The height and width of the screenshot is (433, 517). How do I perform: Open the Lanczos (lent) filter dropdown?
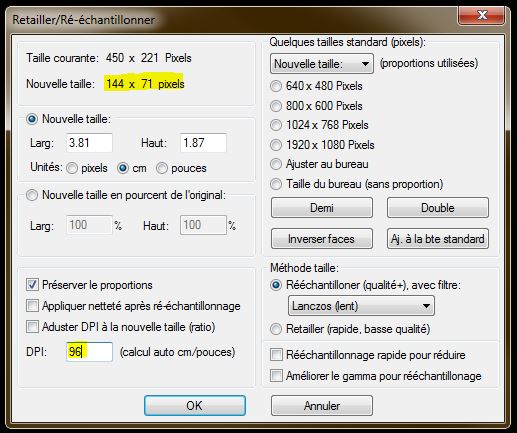[361, 306]
